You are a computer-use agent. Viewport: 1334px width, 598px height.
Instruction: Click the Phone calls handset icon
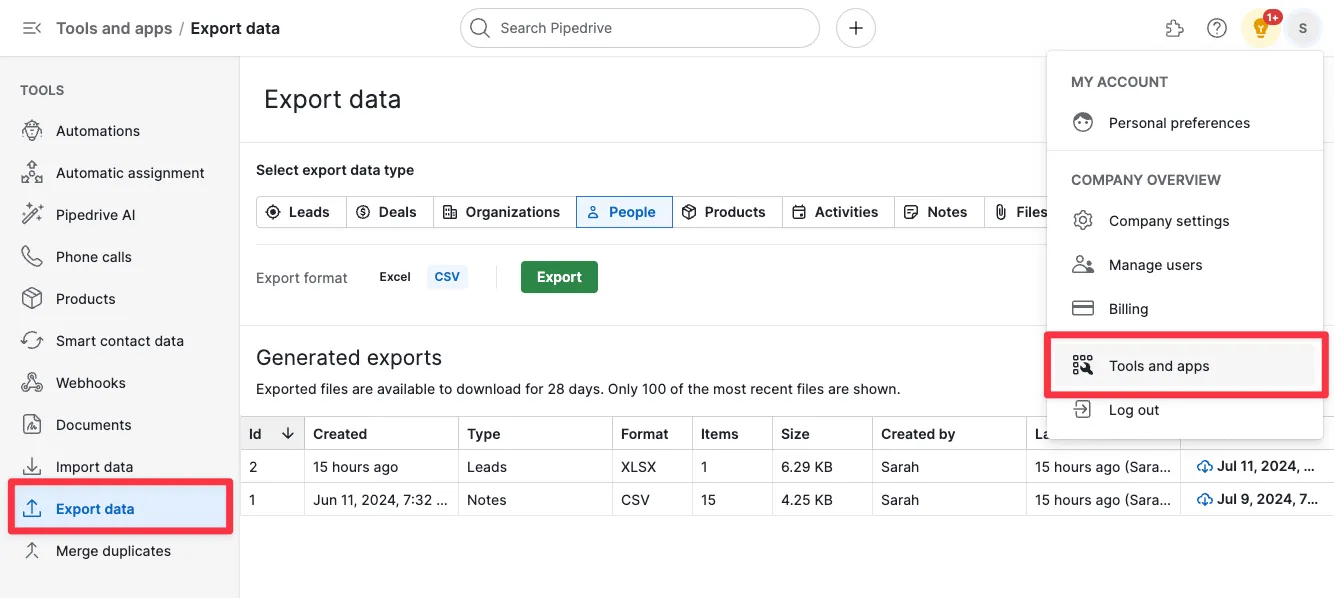click(x=32, y=257)
